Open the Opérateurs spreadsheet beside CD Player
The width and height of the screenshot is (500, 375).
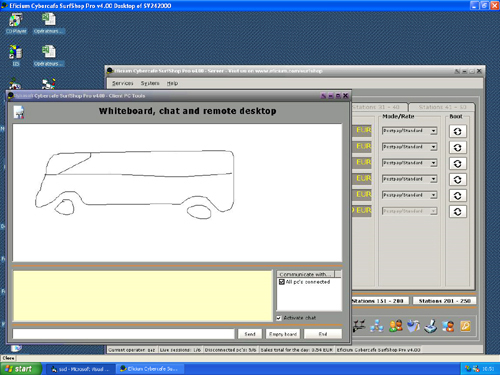pyautogui.click(x=49, y=23)
